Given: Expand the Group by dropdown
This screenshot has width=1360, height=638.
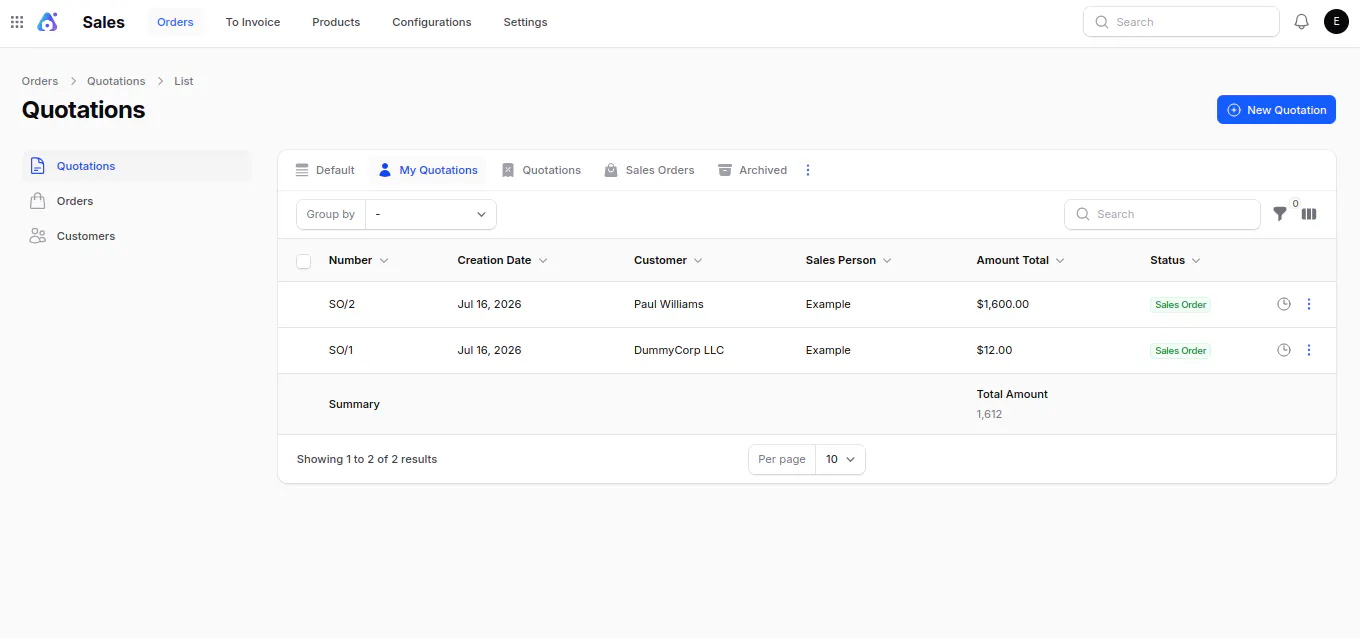Looking at the screenshot, I should pyautogui.click(x=431, y=214).
